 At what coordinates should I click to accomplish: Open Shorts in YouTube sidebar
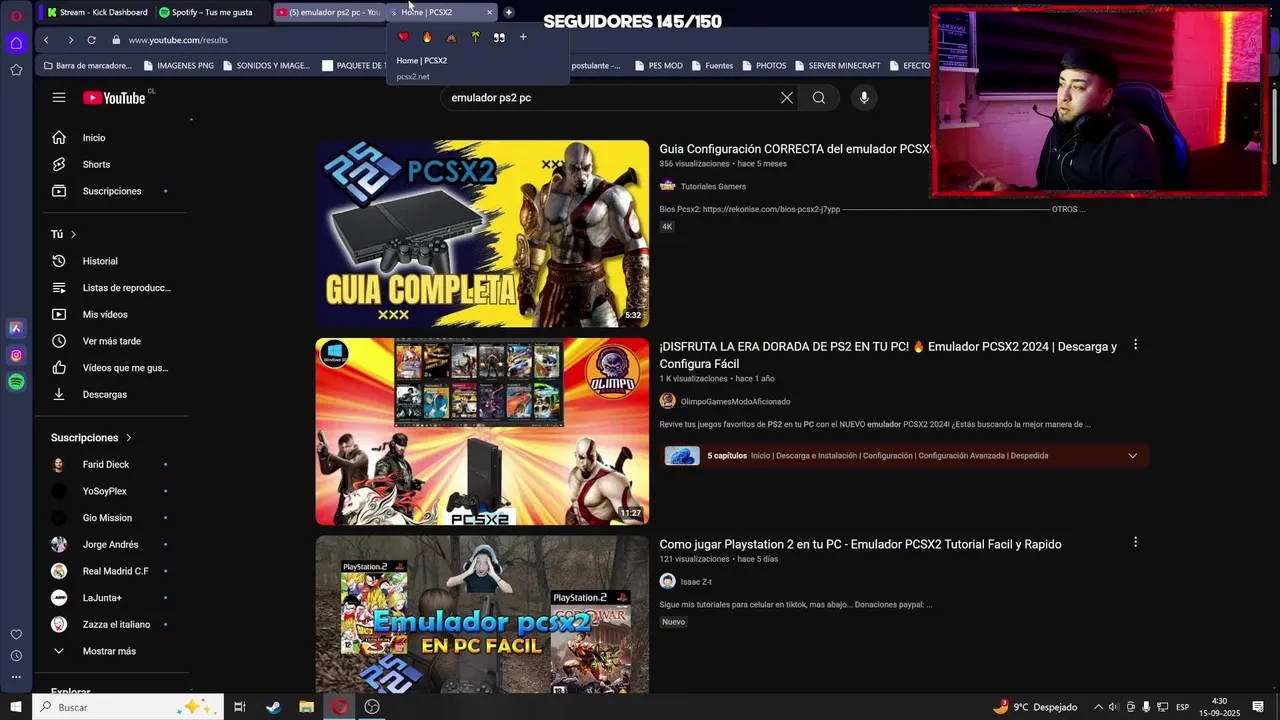112,164
